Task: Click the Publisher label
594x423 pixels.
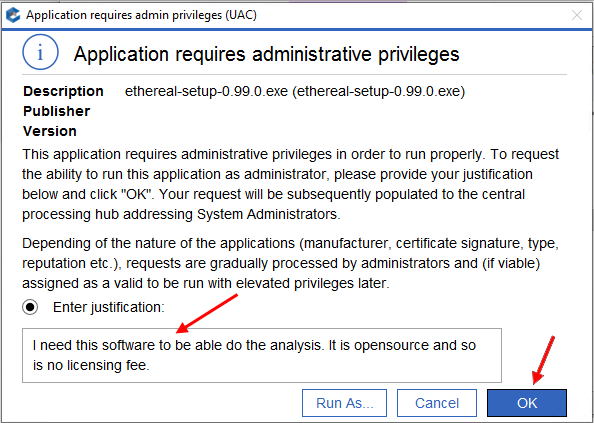Action: [x=56, y=111]
